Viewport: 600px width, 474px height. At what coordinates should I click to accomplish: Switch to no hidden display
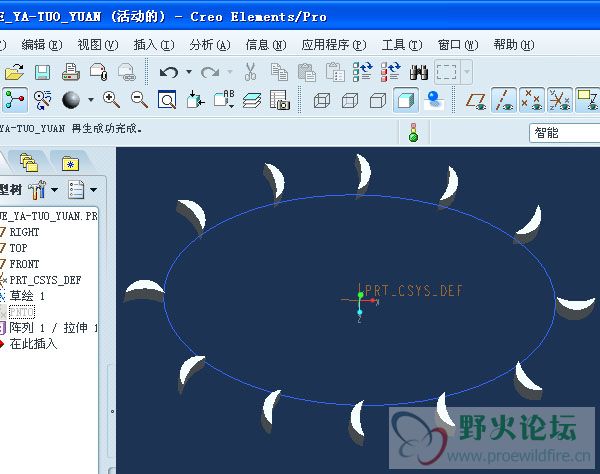click(378, 101)
